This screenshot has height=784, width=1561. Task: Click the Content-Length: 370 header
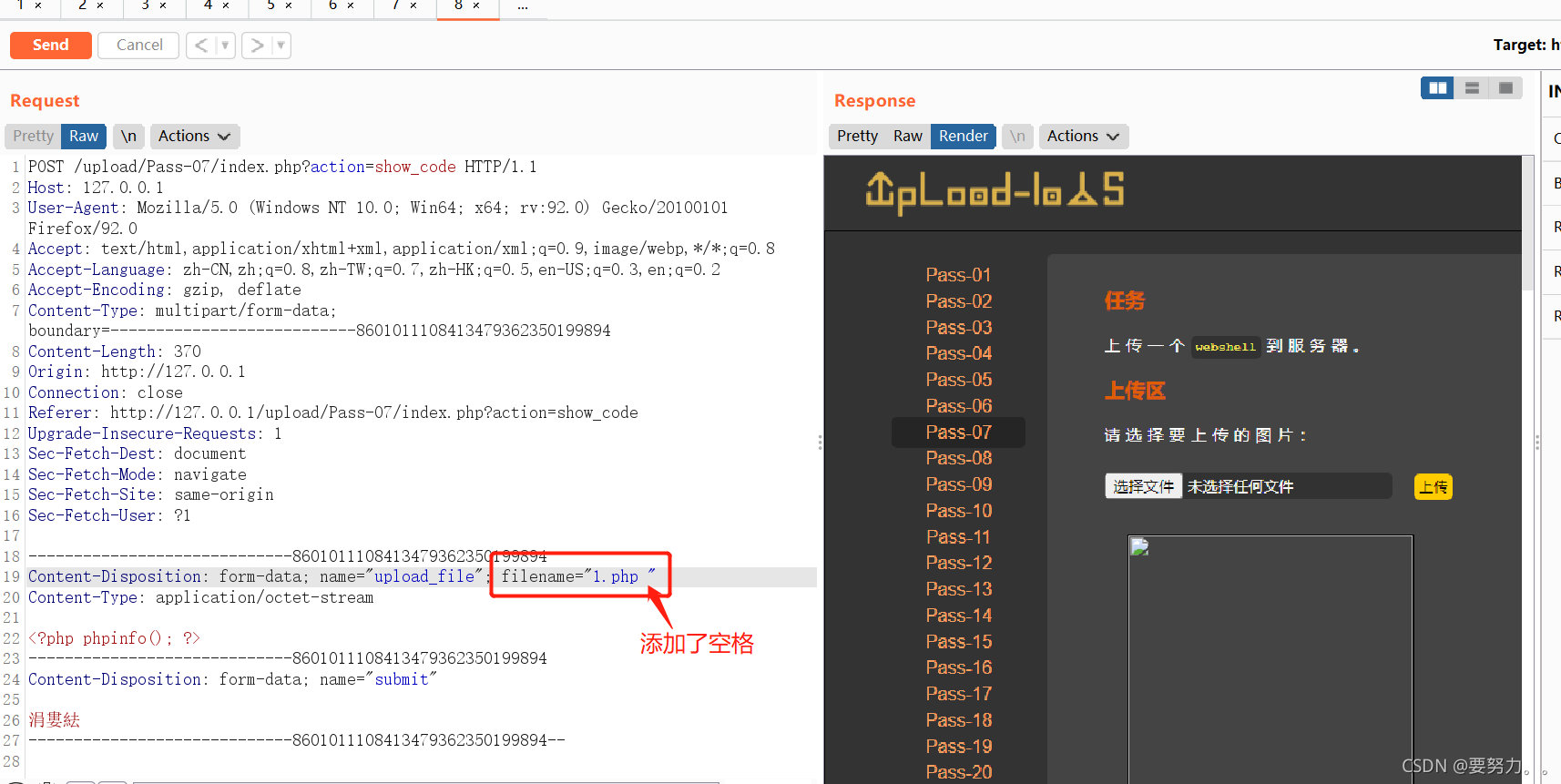point(115,351)
